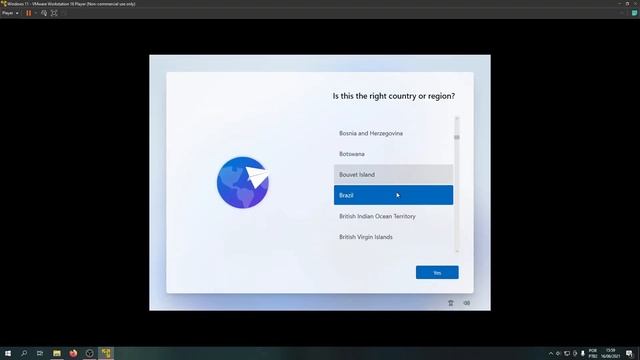Open the setup screen volume control icon
640x360 pixels.
coord(467,303)
